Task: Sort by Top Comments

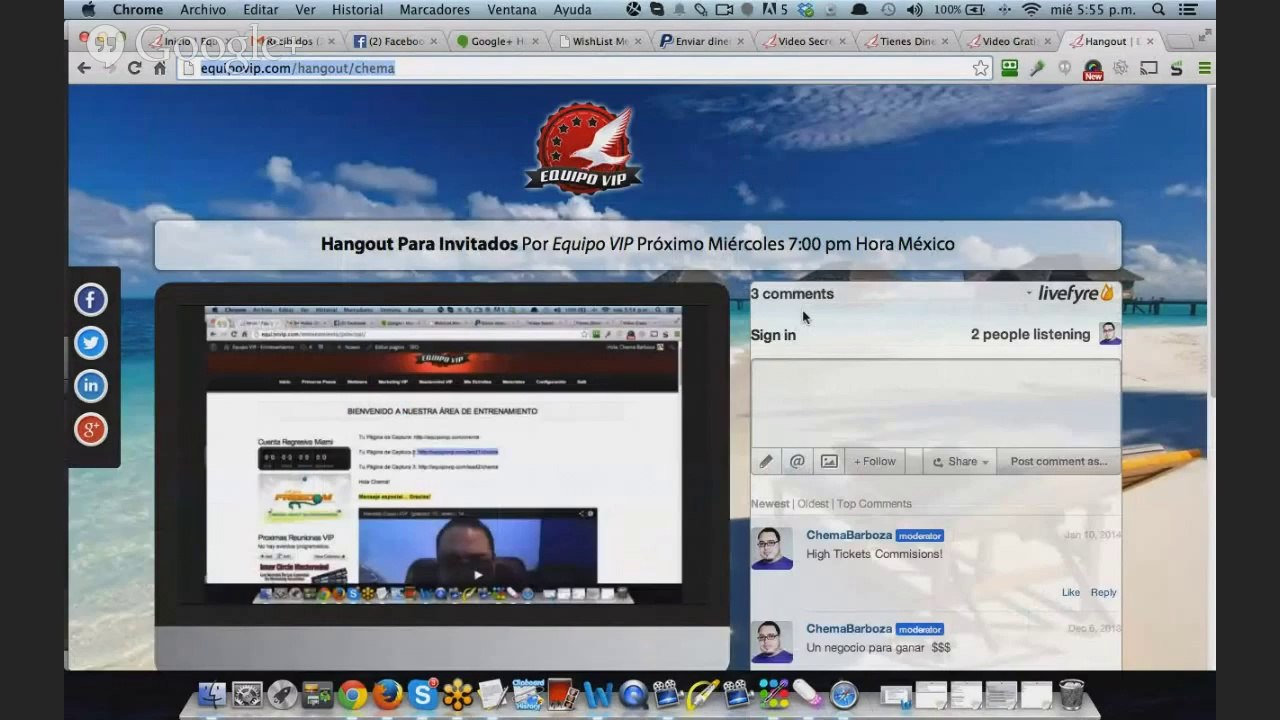Action: tap(874, 504)
